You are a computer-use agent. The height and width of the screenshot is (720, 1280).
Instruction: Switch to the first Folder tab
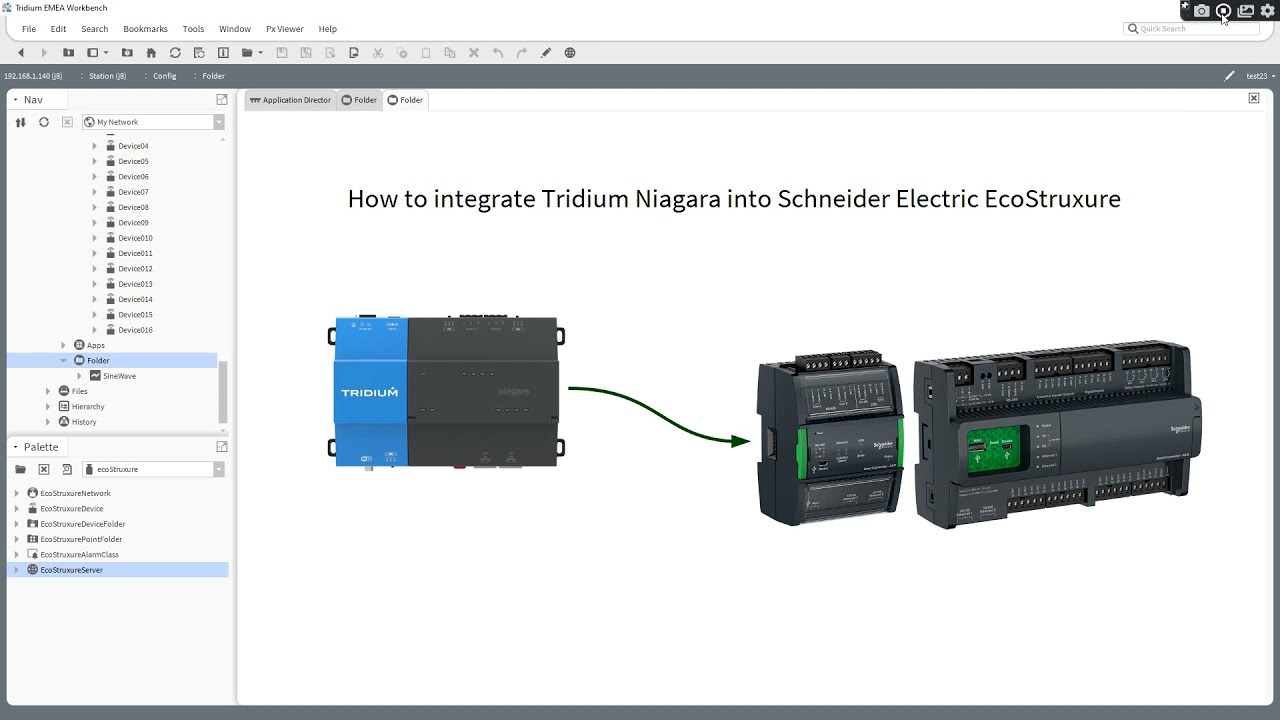[359, 100]
